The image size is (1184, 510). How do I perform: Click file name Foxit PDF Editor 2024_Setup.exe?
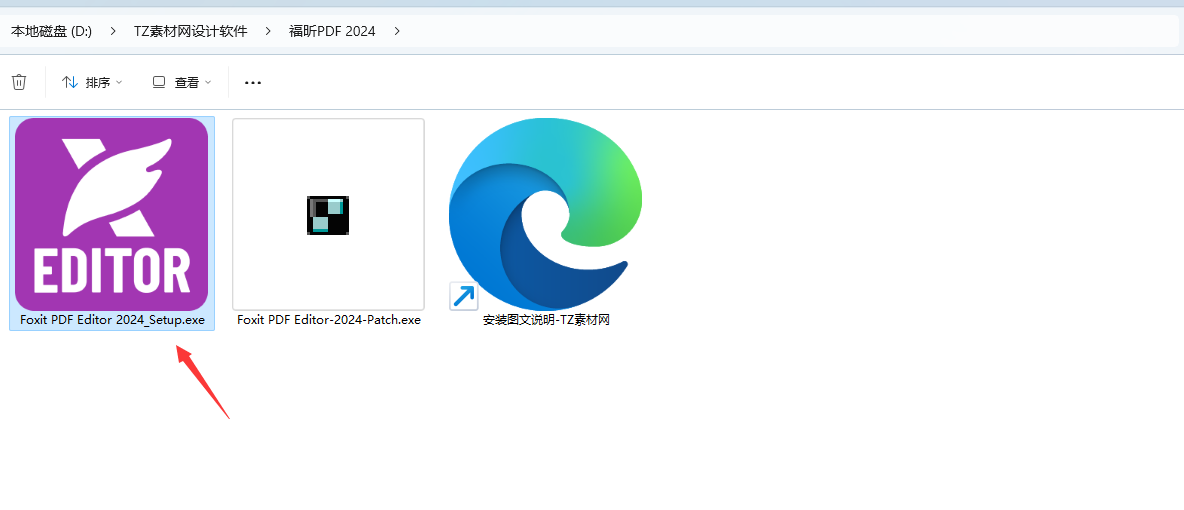point(113,320)
